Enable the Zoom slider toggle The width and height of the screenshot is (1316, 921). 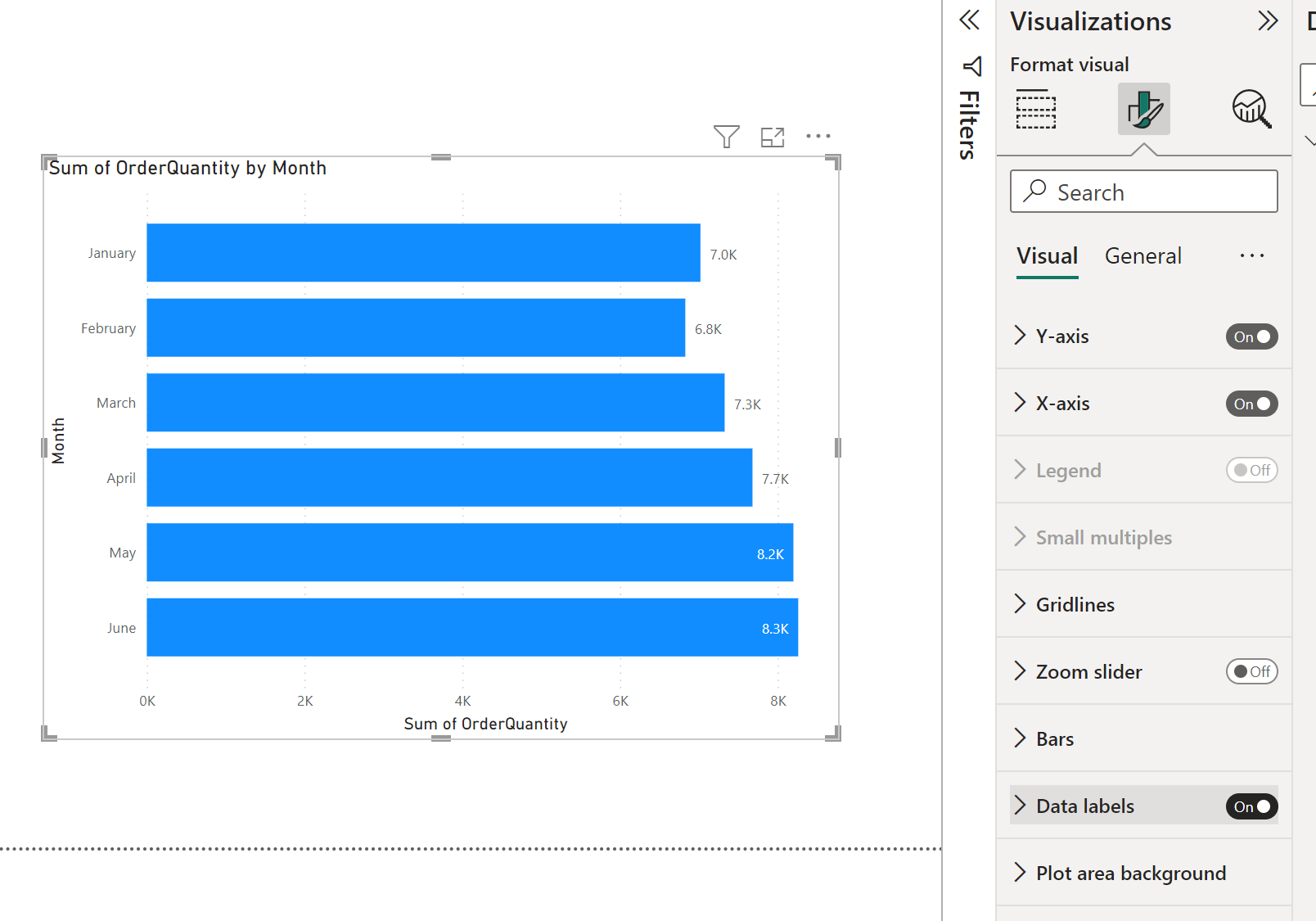(x=1251, y=672)
